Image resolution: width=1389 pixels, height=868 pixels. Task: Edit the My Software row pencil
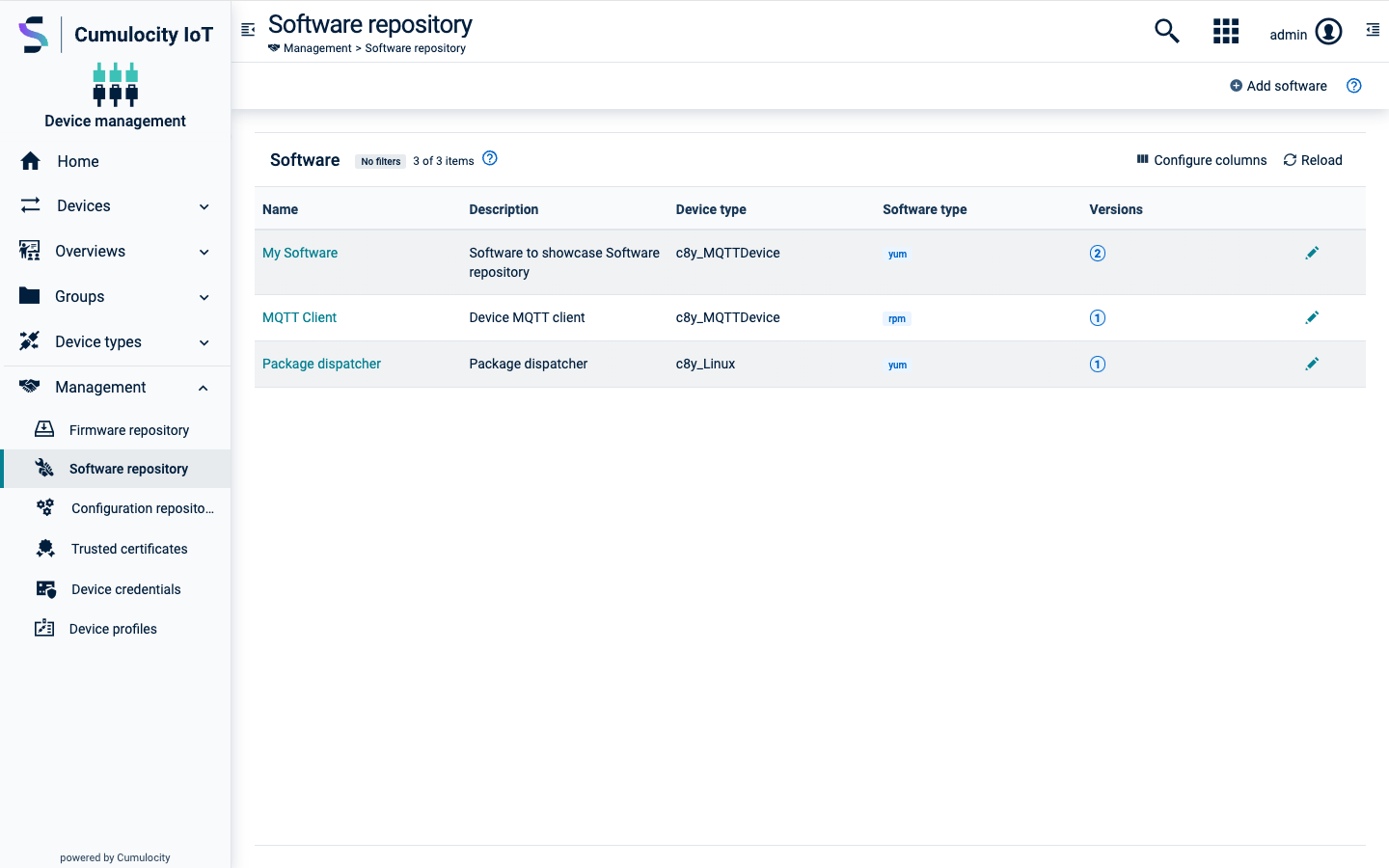1312,253
